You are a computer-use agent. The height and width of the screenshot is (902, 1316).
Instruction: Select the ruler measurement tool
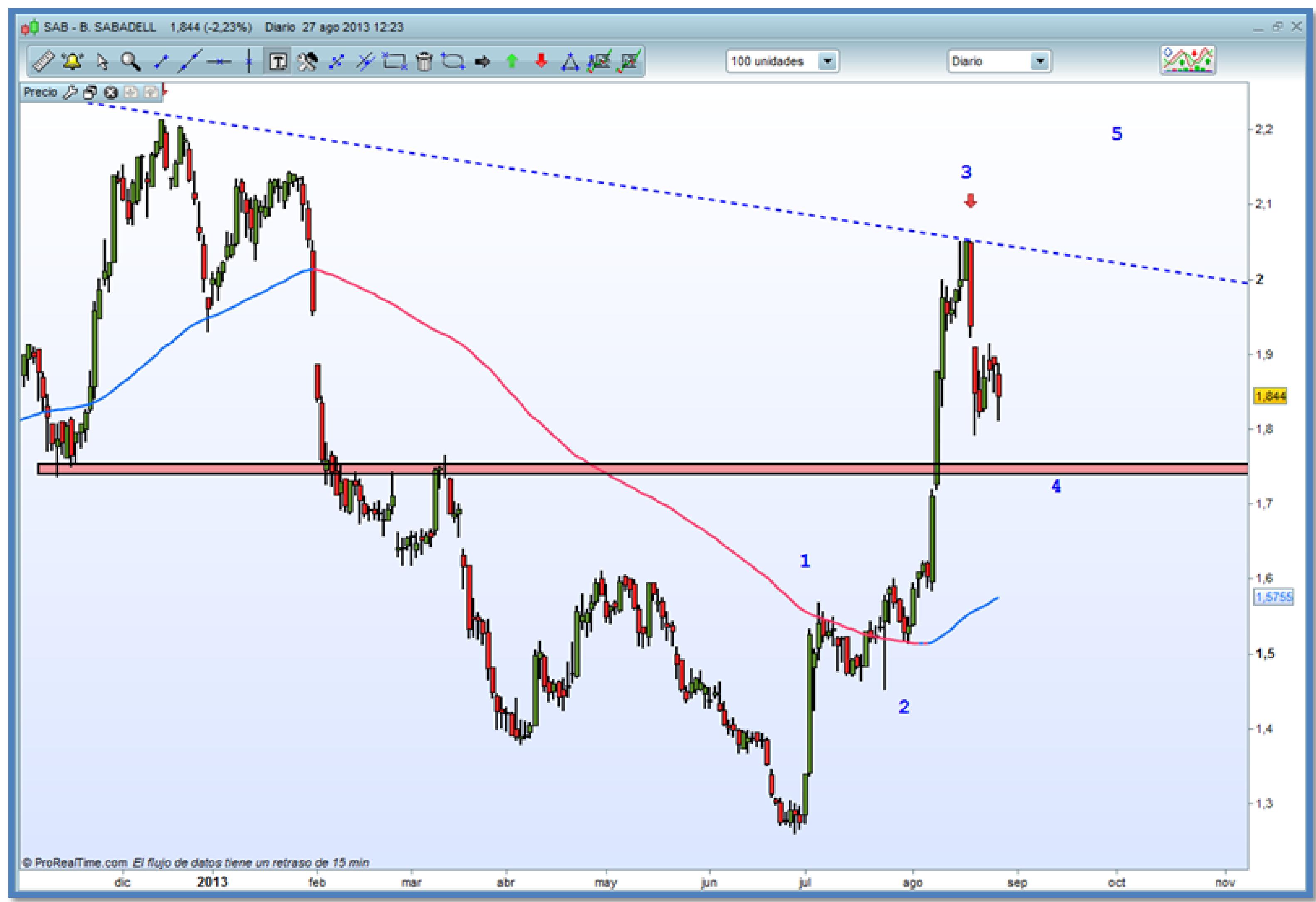43,61
